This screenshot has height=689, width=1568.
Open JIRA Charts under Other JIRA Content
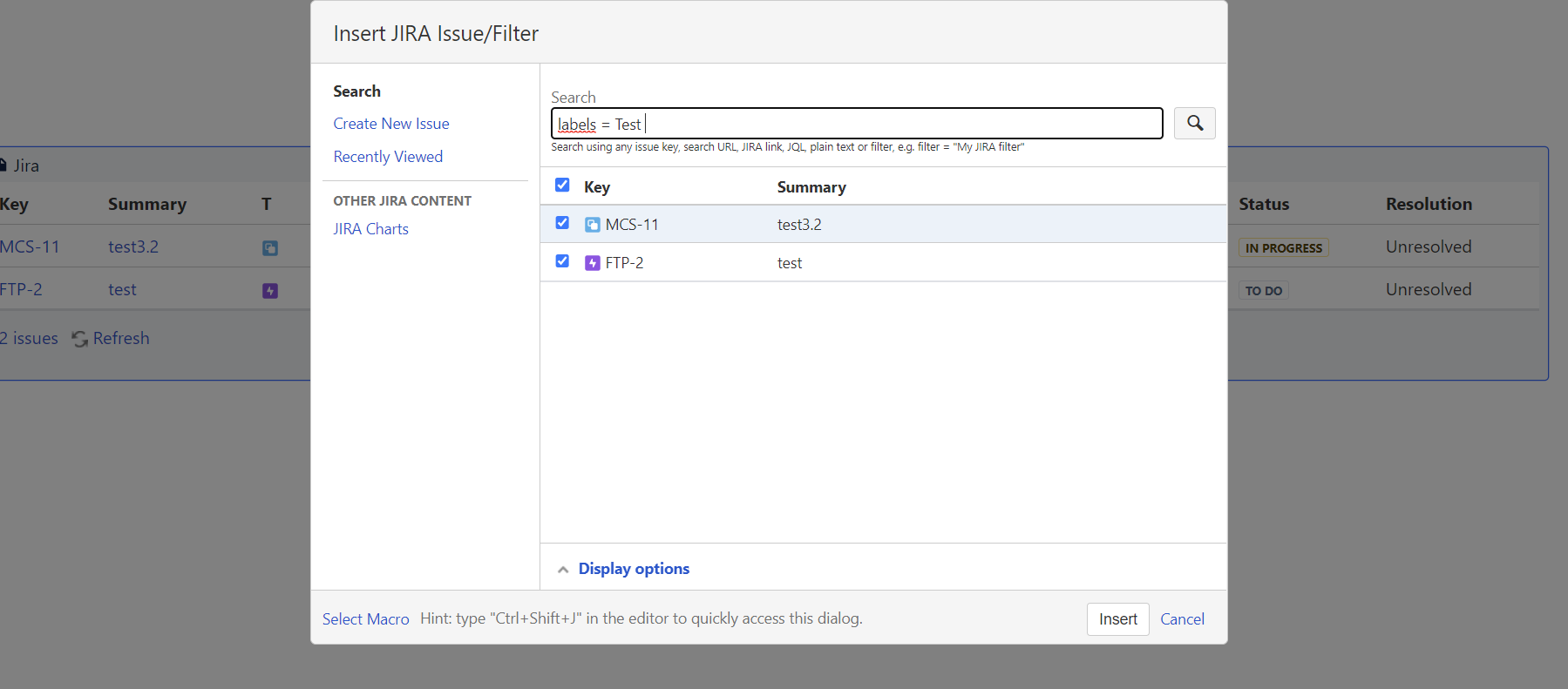point(370,229)
